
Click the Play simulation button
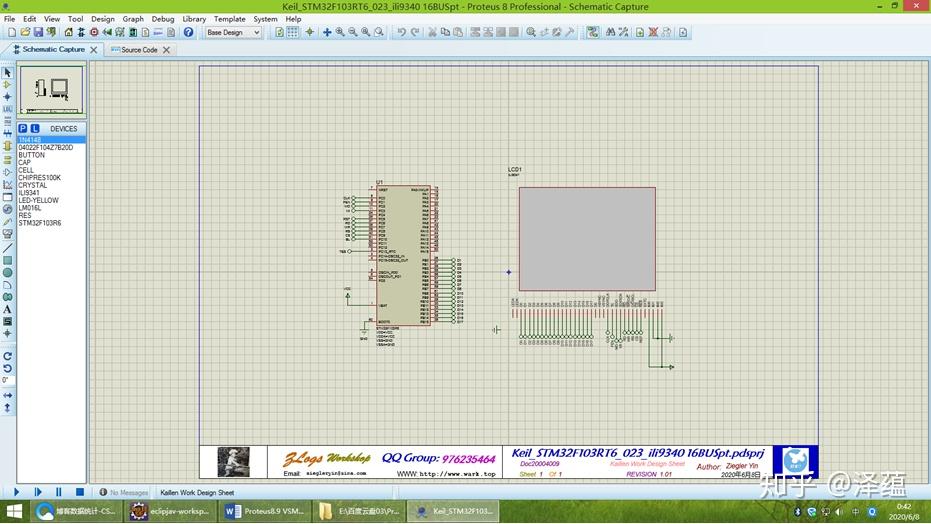click(x=16, y=492)
